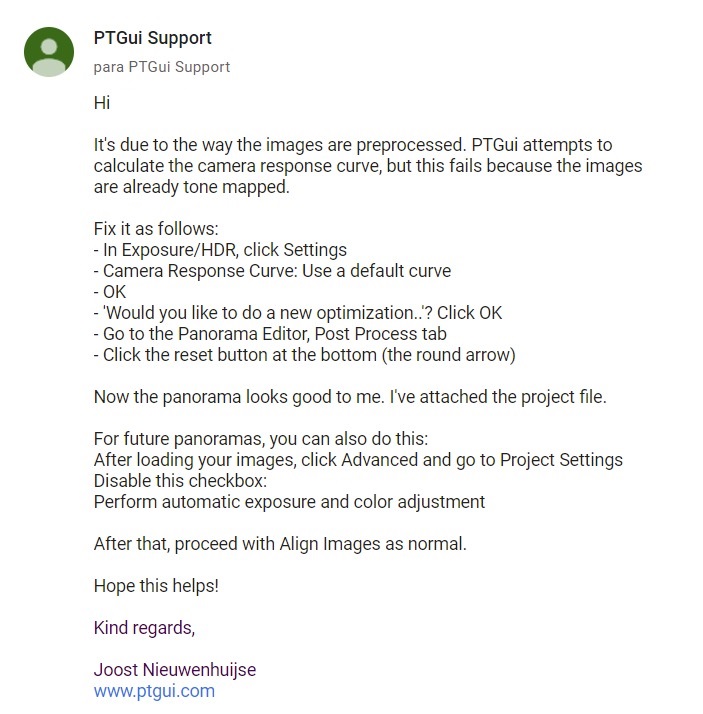Screen dimensions: 703x714
Task: Click the standalone '- OK' step line
Action: pyautogui.click(x=110, y=292)
